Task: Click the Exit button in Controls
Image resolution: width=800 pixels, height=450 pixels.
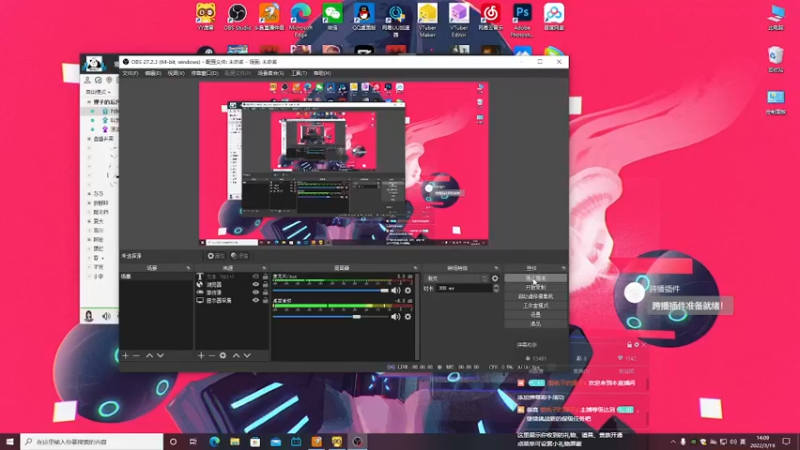Action: (x=536, y=324)
